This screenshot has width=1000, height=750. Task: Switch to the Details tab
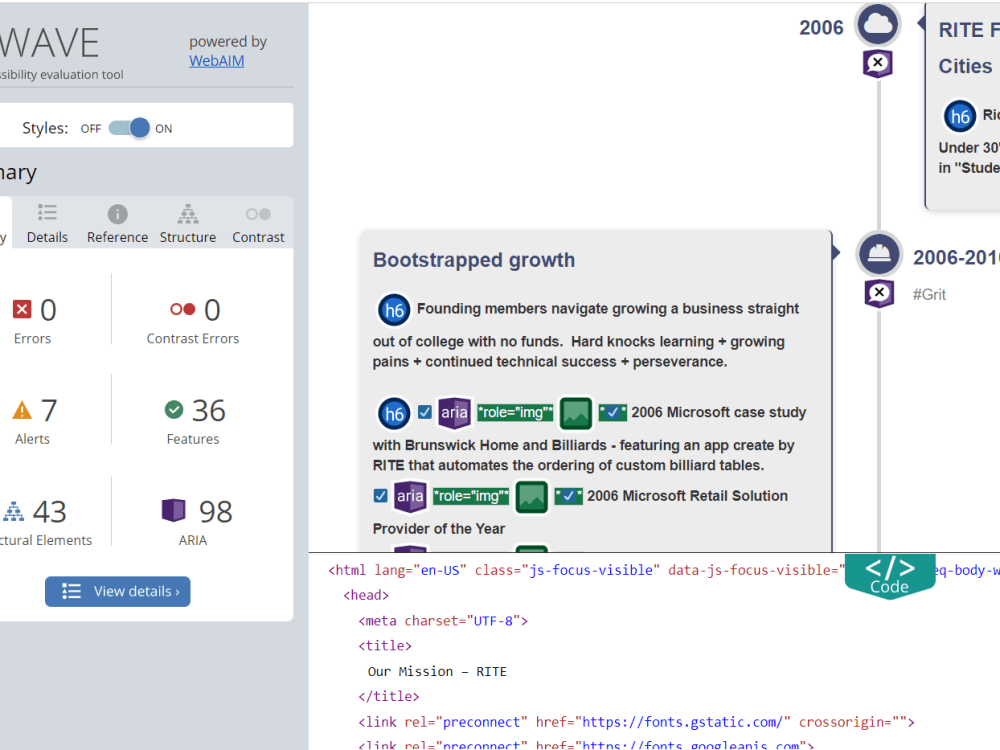pos(47,224)
